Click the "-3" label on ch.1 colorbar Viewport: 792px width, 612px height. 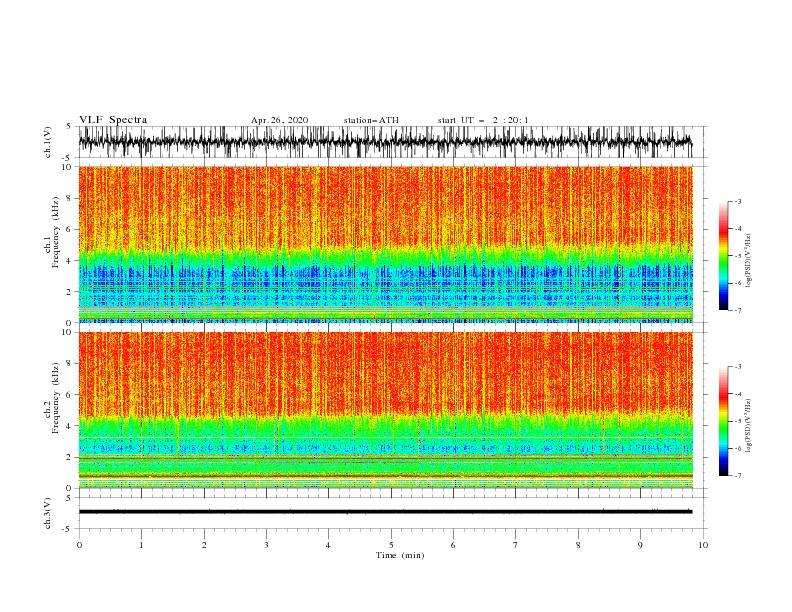738,201
